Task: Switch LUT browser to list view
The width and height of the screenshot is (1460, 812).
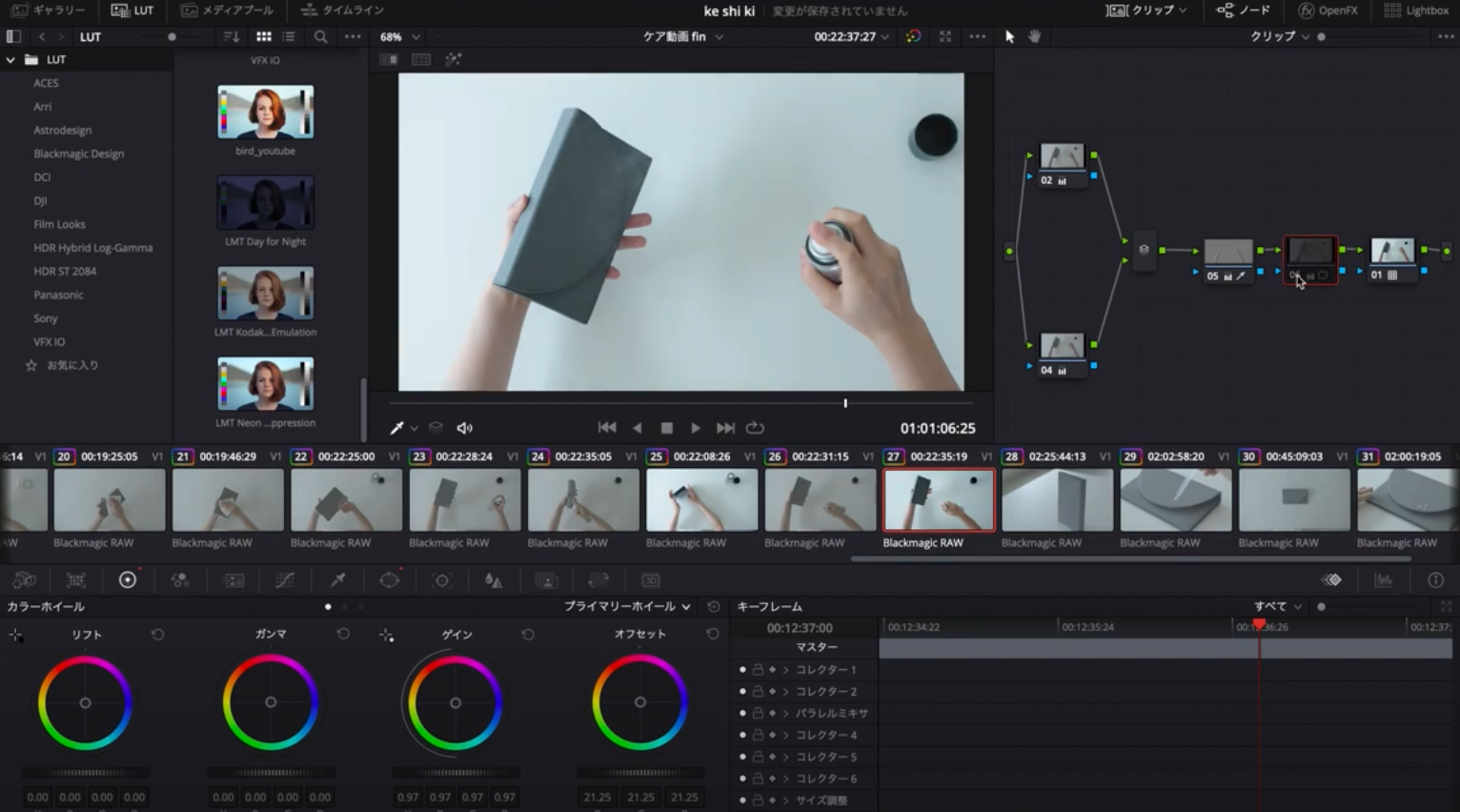Action: click(x=289, y=37)
